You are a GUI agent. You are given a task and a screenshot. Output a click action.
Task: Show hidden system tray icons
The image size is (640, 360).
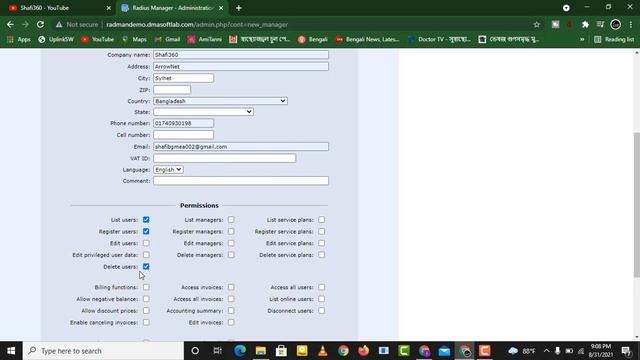click(x=547, y=351)
